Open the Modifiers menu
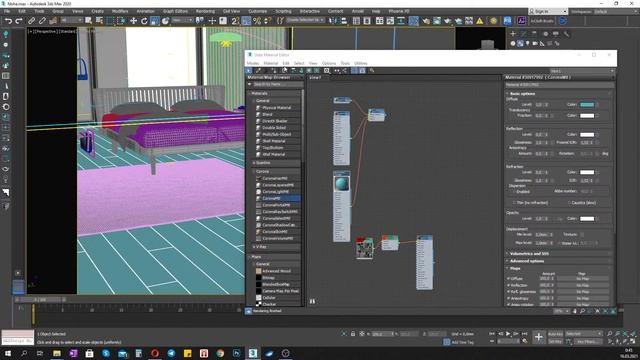The height and width of the screenshot is (360, 640). point(120,11)
